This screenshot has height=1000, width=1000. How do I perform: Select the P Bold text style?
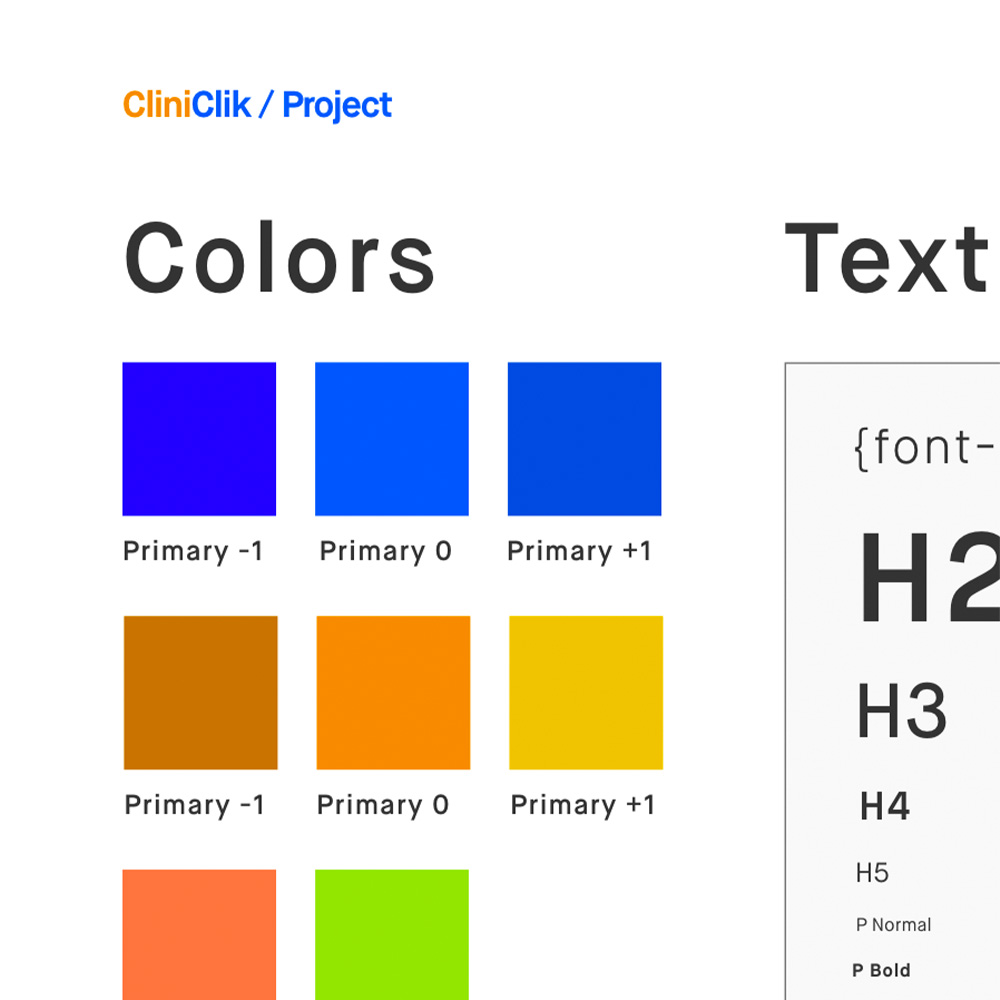pos(881,970)
